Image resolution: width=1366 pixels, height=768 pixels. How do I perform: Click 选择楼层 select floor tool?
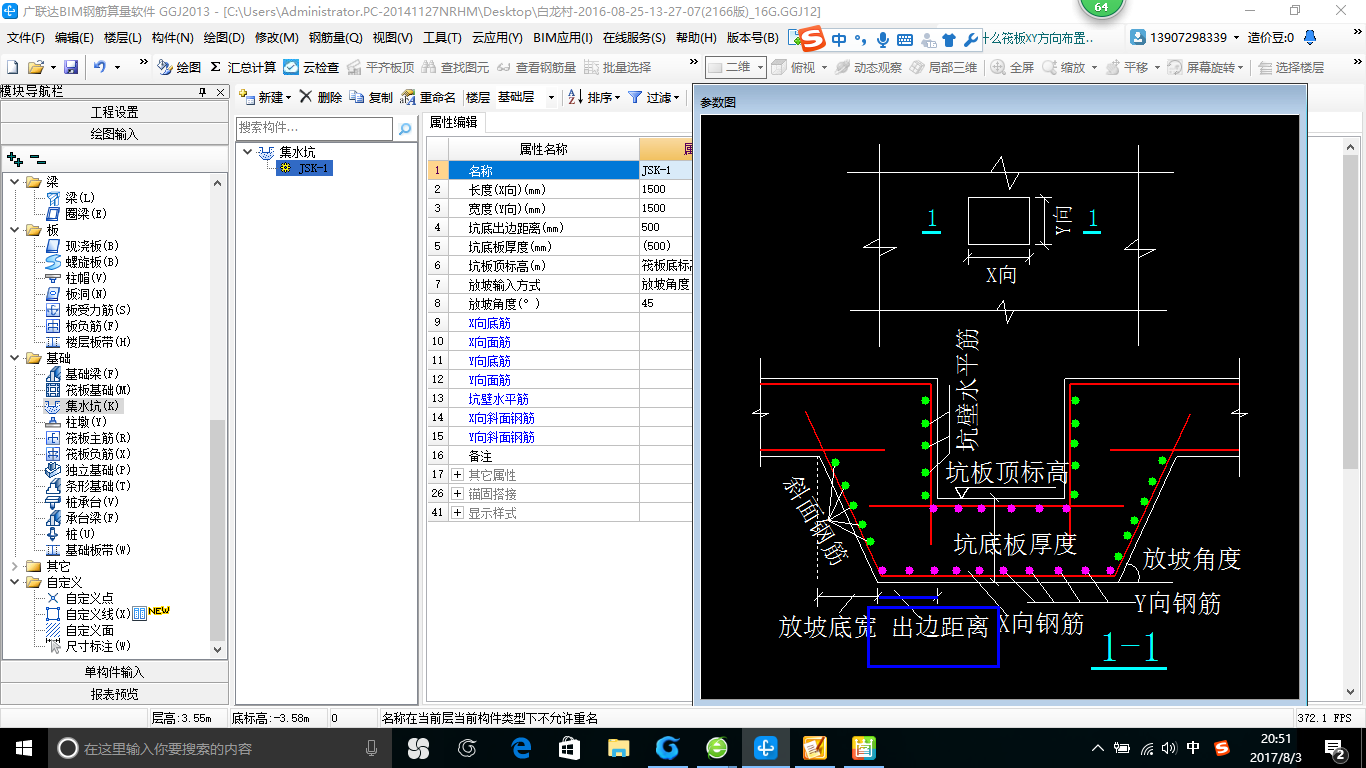1290,67
